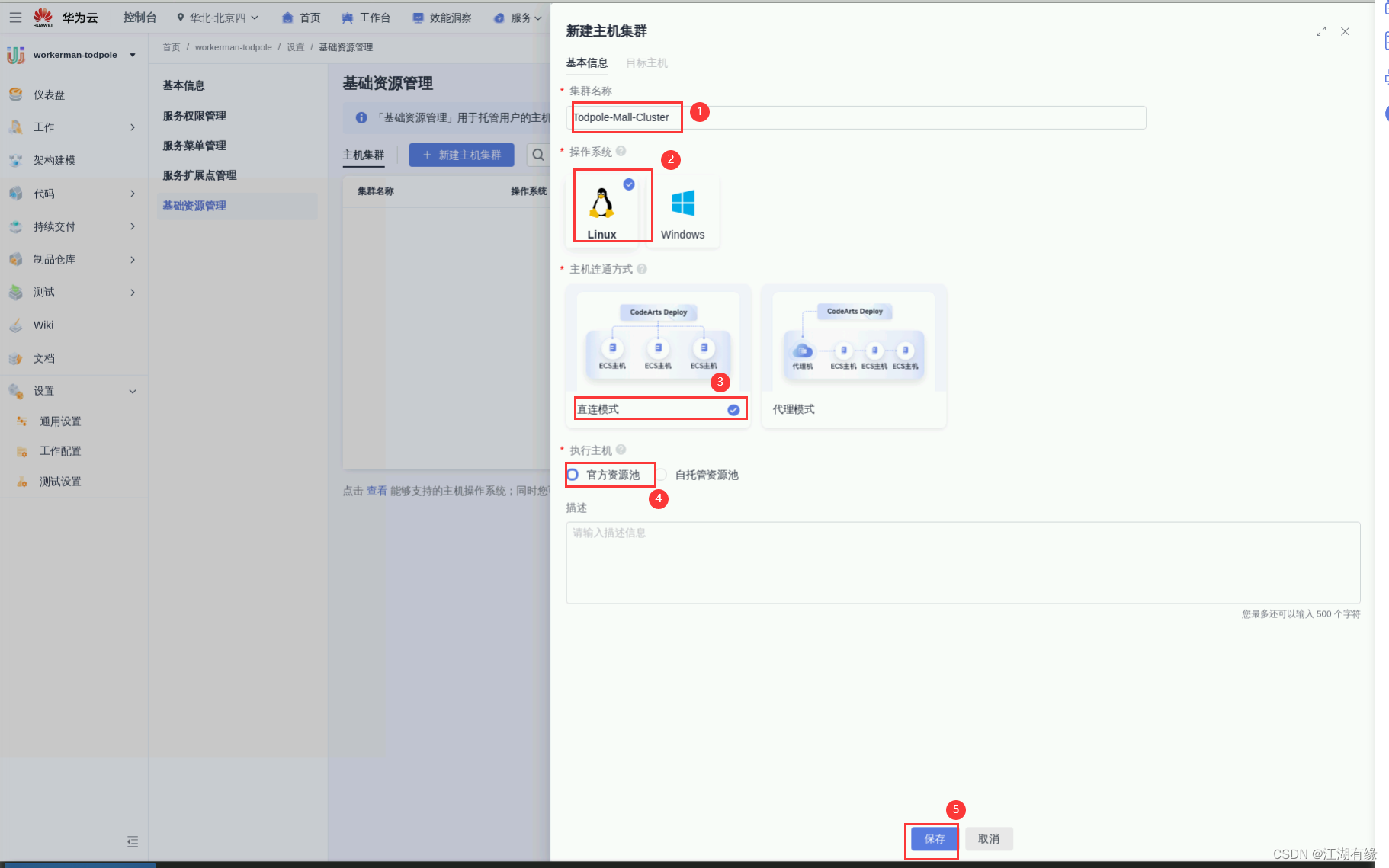Viewport: 1389px width, 868px height.
Task: Cancel the host cluster creation
Action: [x=989, y=838]
